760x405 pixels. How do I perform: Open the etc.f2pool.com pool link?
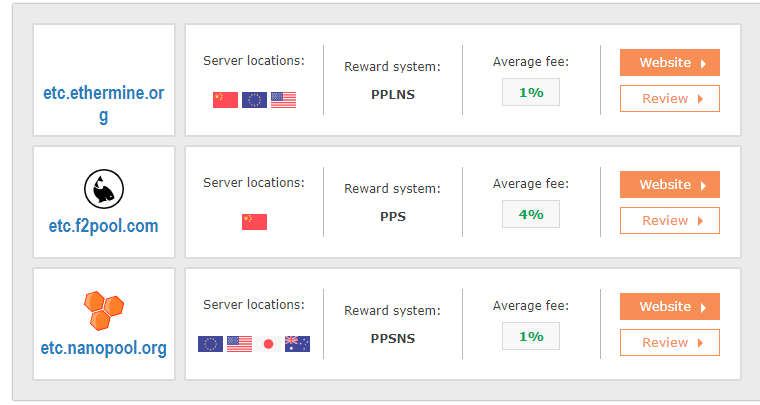tap(104, 226)
